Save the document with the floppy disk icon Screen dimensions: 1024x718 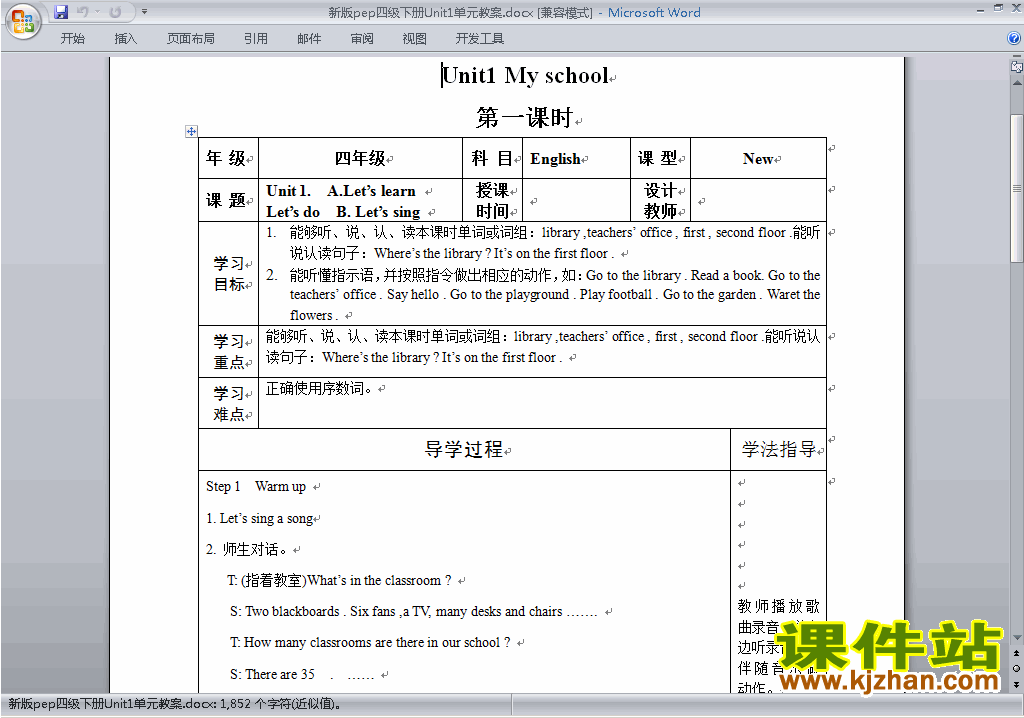point(61,12)
